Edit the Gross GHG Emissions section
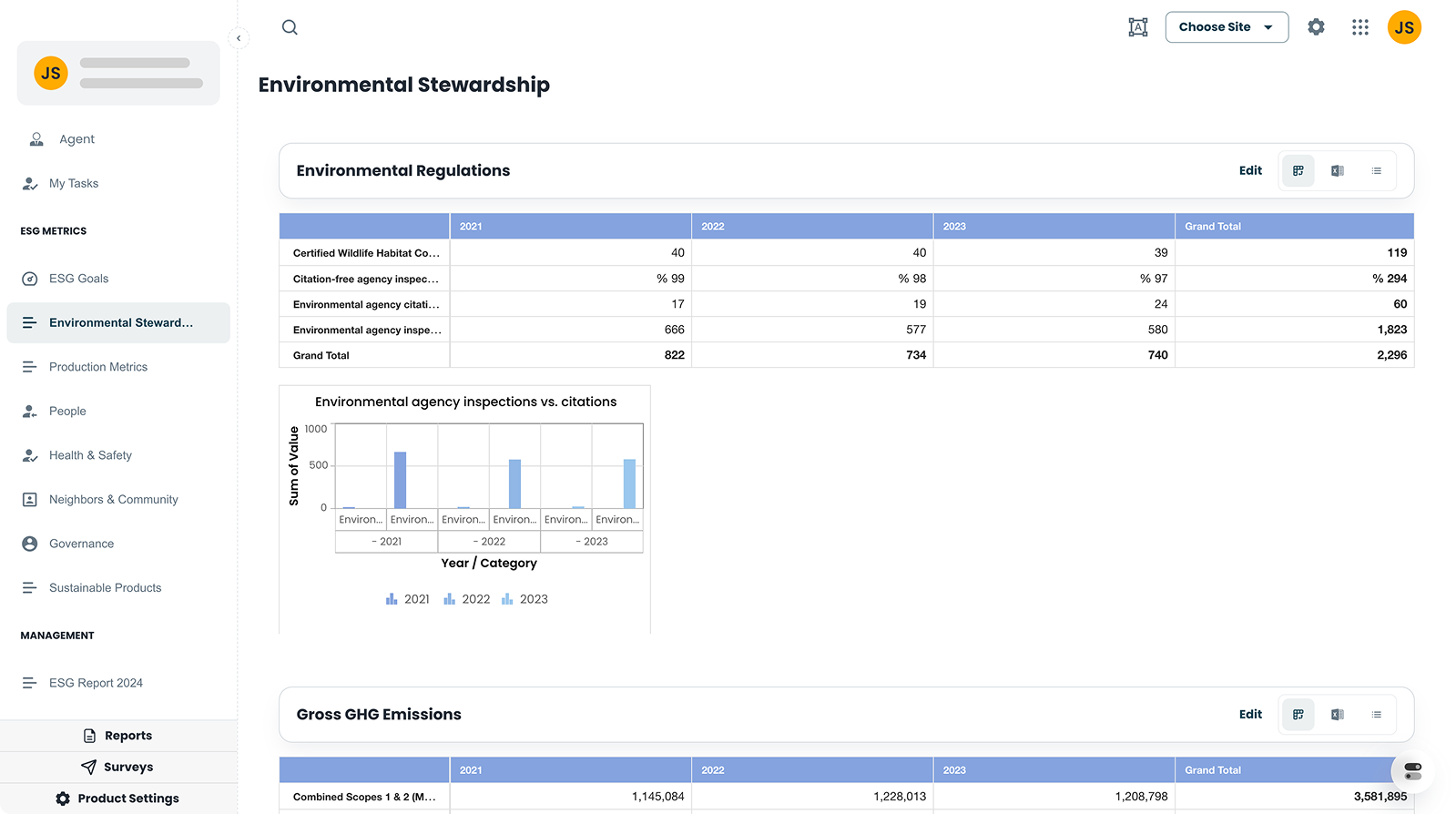The width and height of the screenshot is (1456, 814). coord(1250,714)
